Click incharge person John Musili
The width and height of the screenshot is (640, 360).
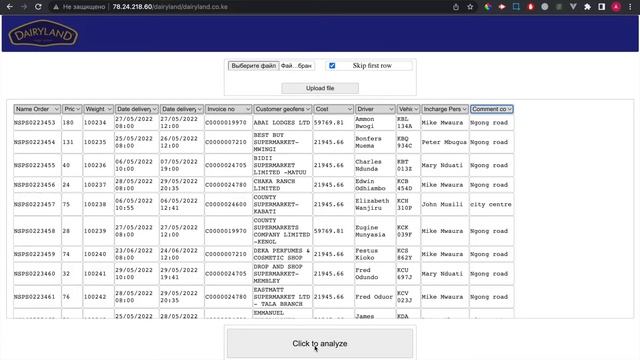[444, 204]
